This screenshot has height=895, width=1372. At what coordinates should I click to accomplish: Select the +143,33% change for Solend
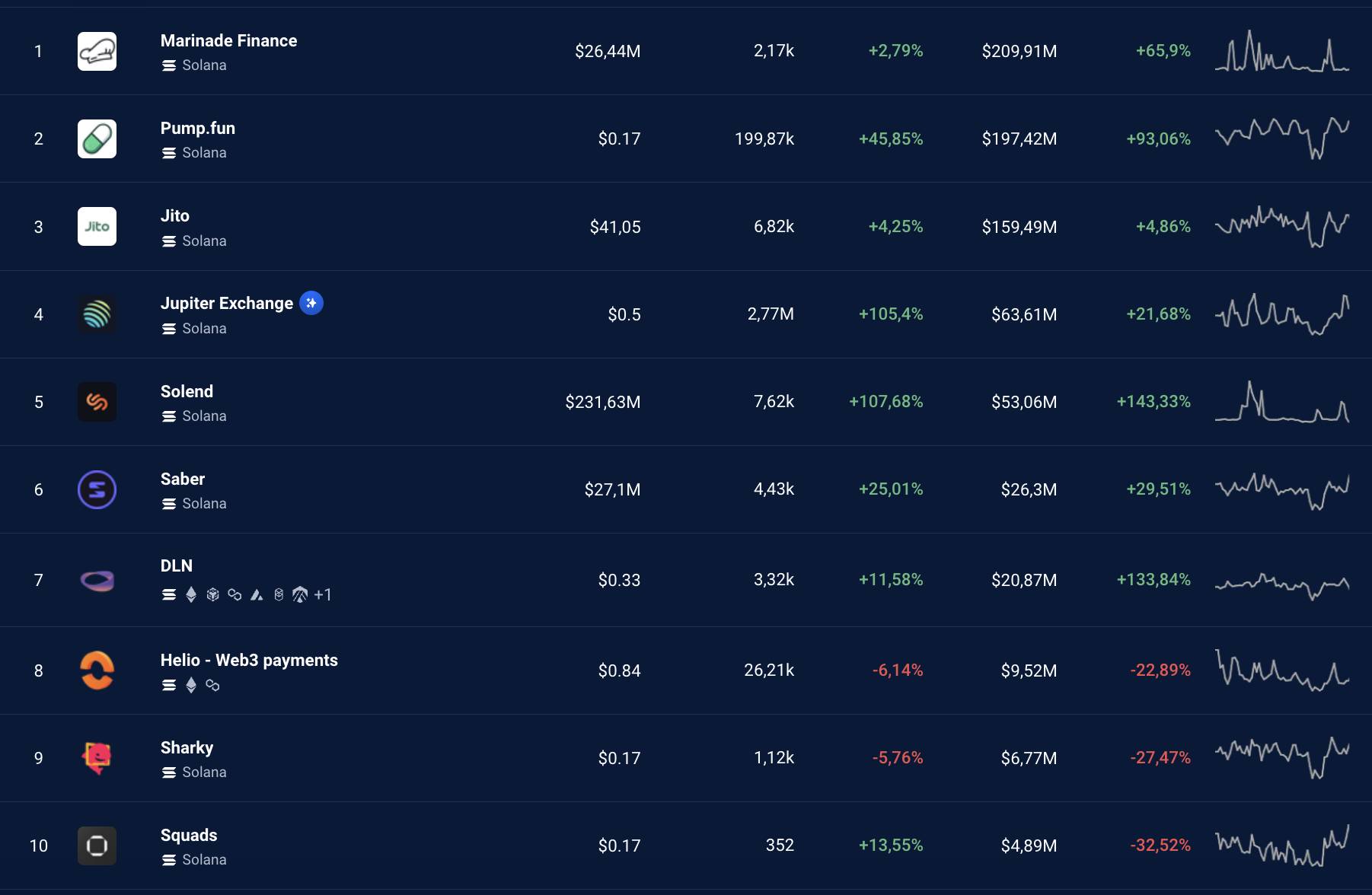(1153, 401)
